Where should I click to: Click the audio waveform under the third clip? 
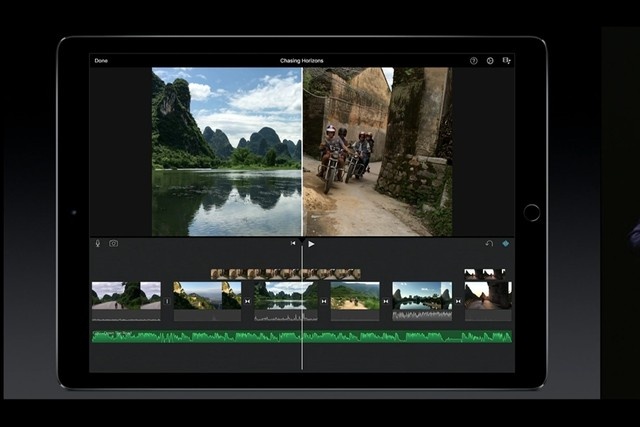coord(286,315)
